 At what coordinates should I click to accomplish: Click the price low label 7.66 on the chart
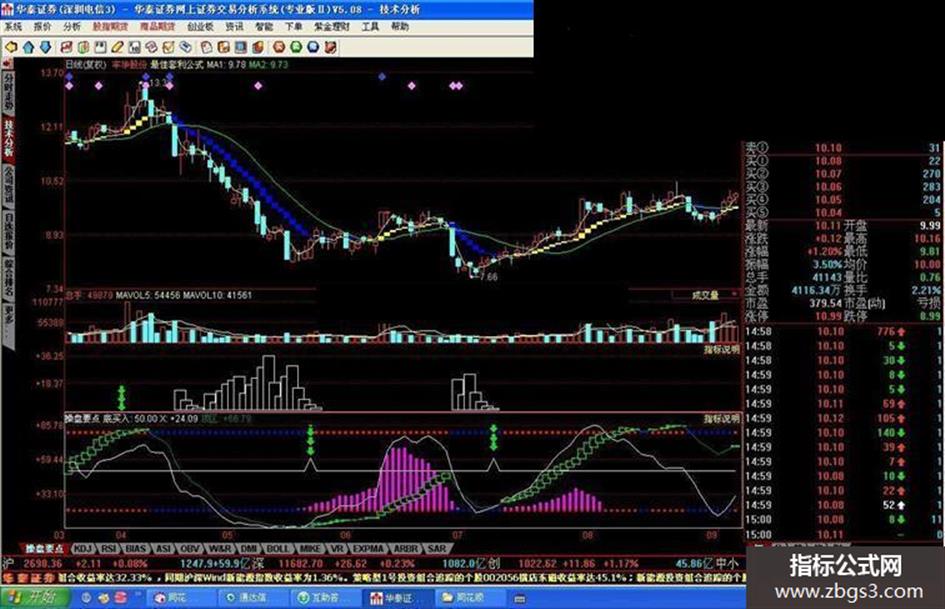[489, 277]
